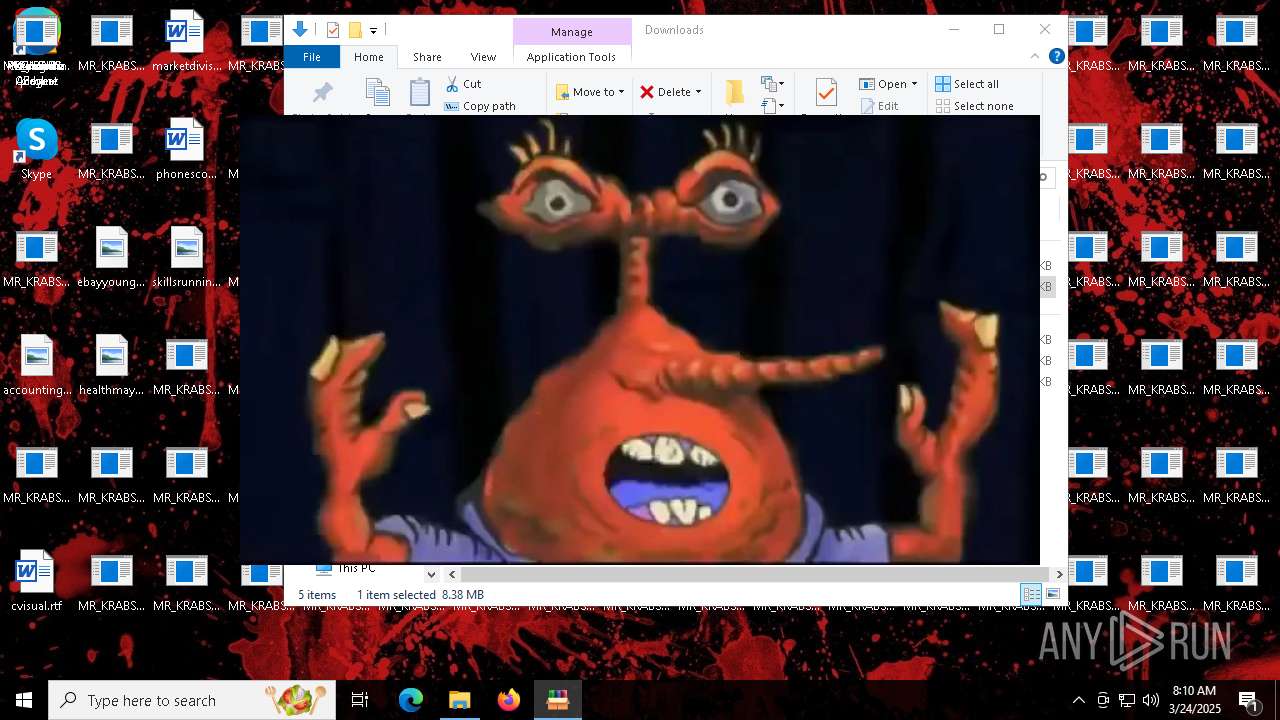Select accounting... image file on desktop
Image resolution: width=1280 pixels, height=720 pixels.
[x=37, y=366]
